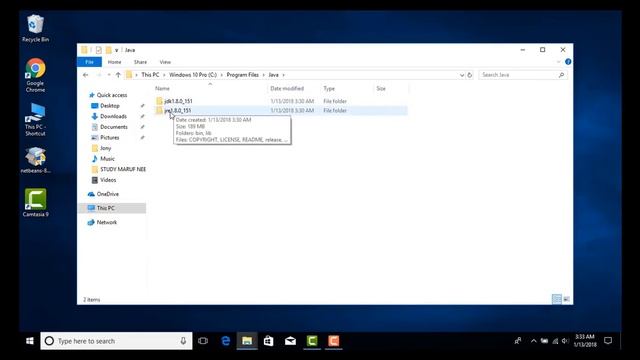
Task: Open the Mail app on taskbar
Action: [x=290, y=341]
